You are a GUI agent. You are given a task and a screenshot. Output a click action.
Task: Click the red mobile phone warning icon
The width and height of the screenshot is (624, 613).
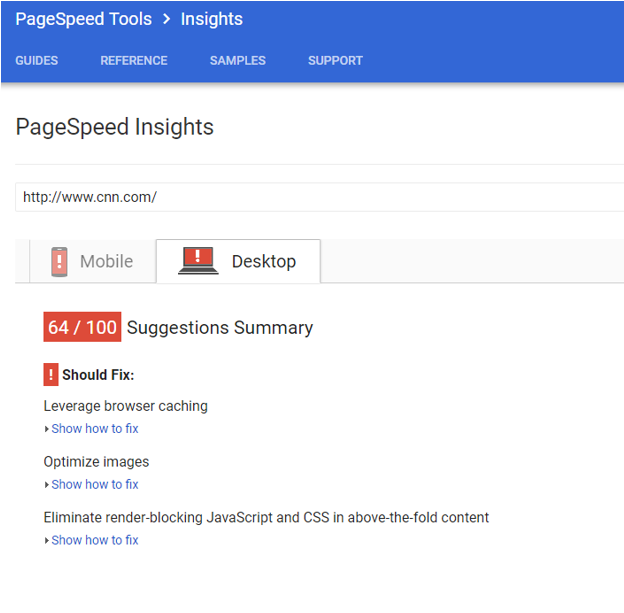coord(59,262)
